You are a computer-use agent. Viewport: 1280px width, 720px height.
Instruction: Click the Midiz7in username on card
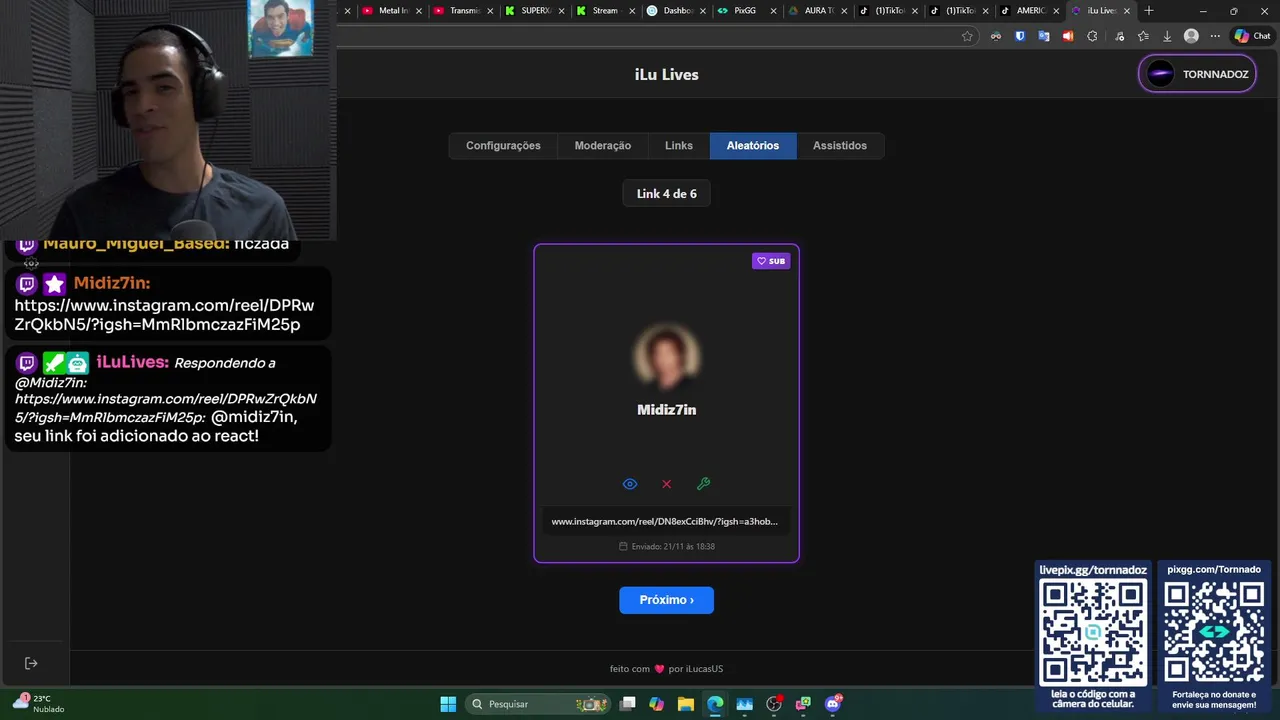(667, 410)
